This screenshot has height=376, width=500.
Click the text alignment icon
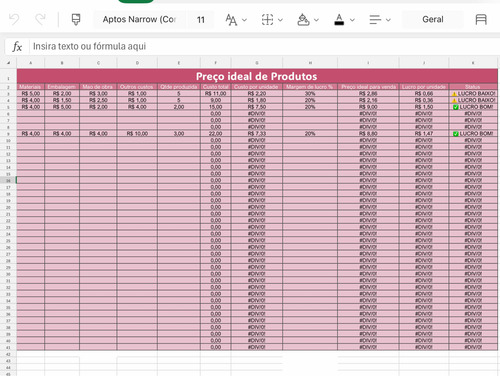[375, 20]
